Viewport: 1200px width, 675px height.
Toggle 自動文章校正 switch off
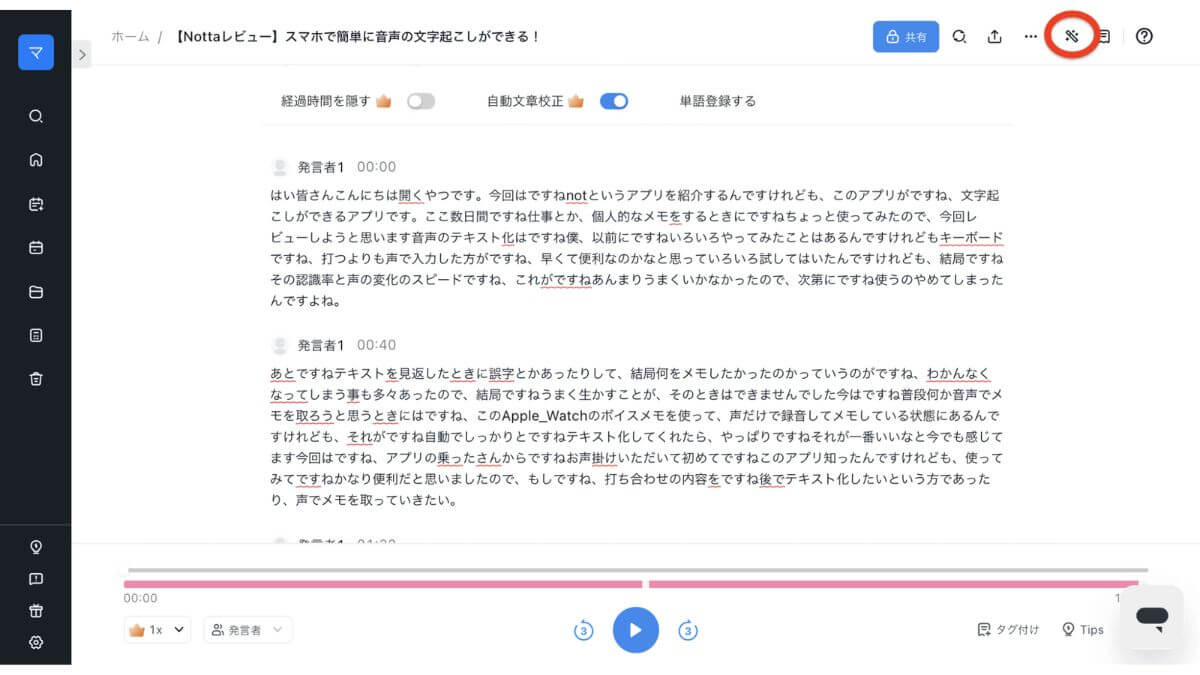(x=614, y=101)
